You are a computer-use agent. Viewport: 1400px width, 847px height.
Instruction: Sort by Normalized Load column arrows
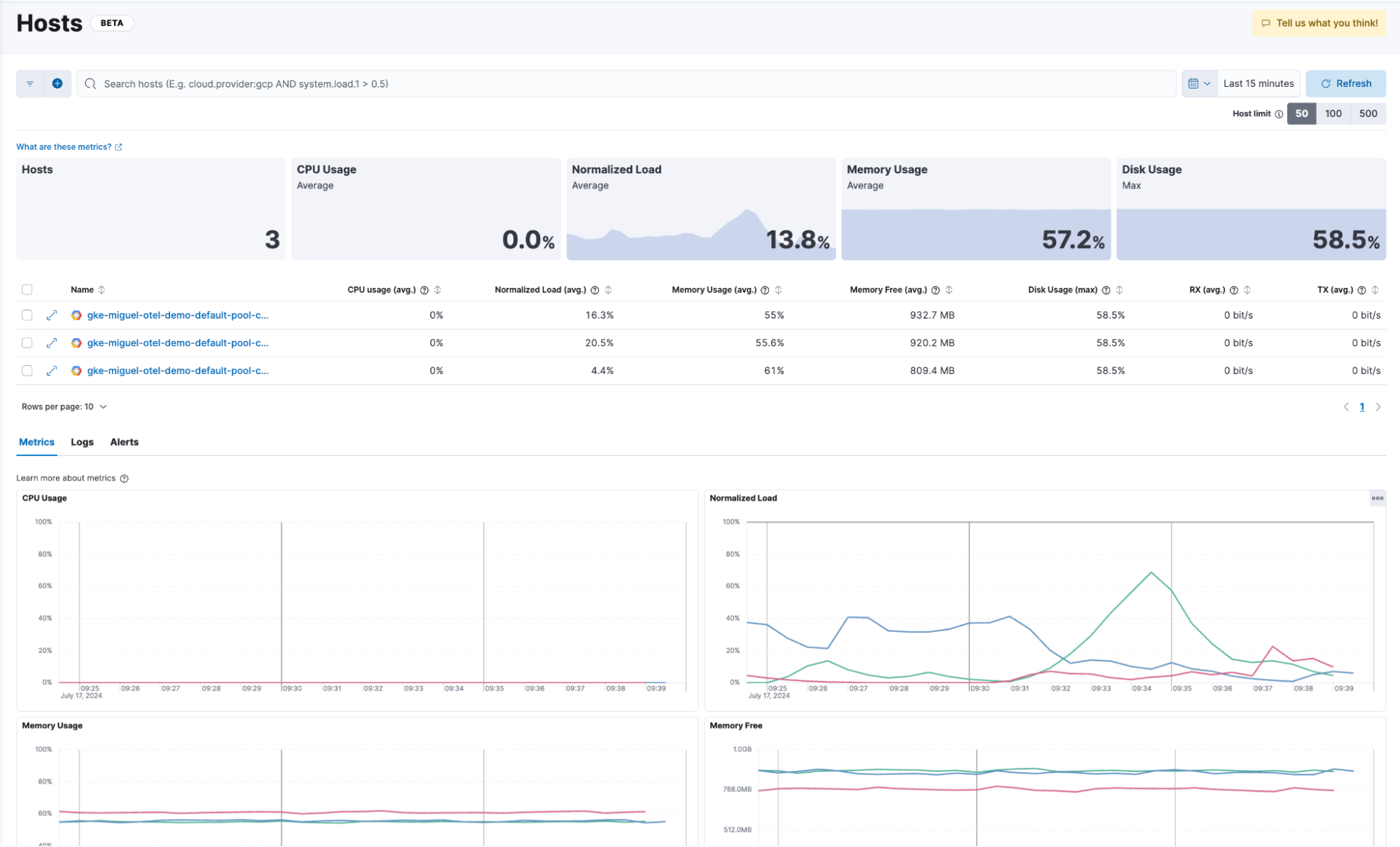point(608,290)
